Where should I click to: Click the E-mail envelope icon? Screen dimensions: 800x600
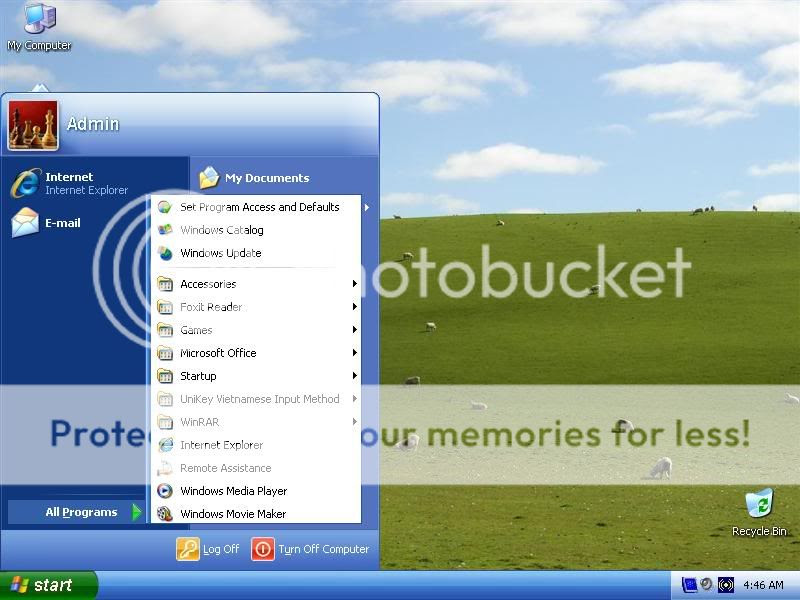click(x=26, y=222)
